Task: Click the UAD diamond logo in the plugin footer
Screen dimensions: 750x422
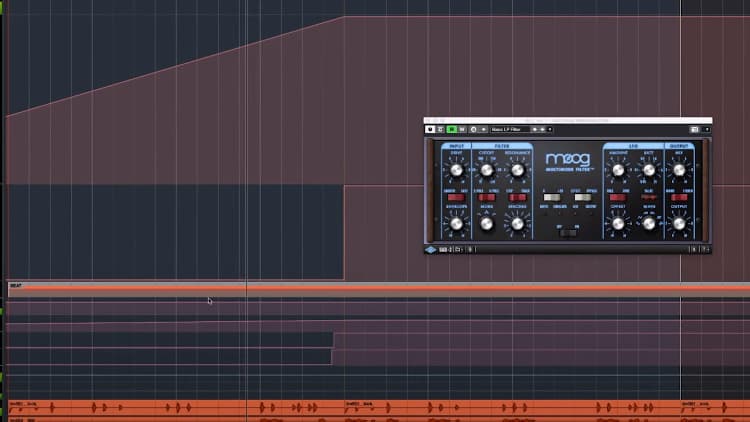Action: click(x=430, y=250)
